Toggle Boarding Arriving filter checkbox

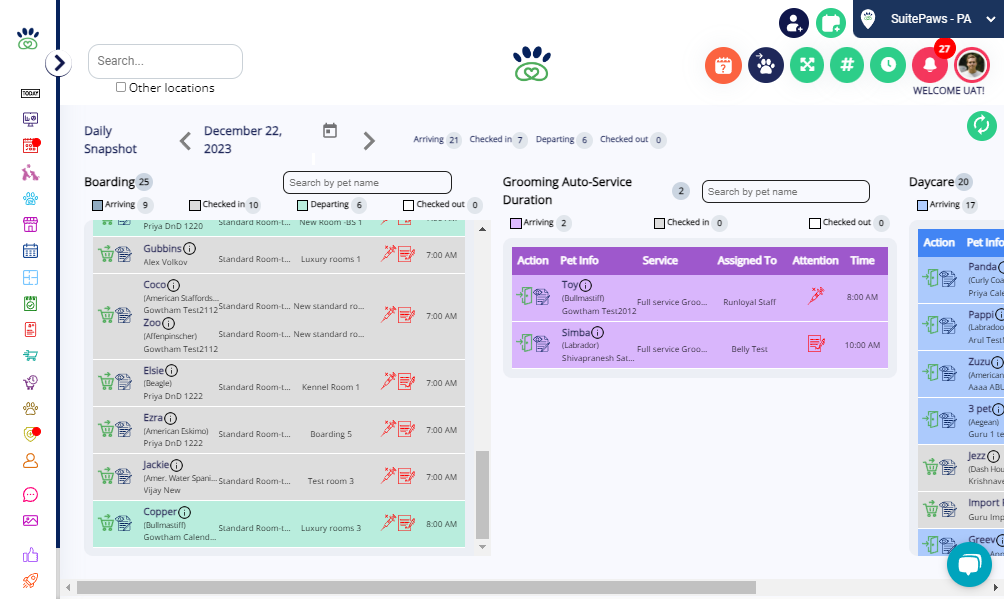tap(97, 205)
